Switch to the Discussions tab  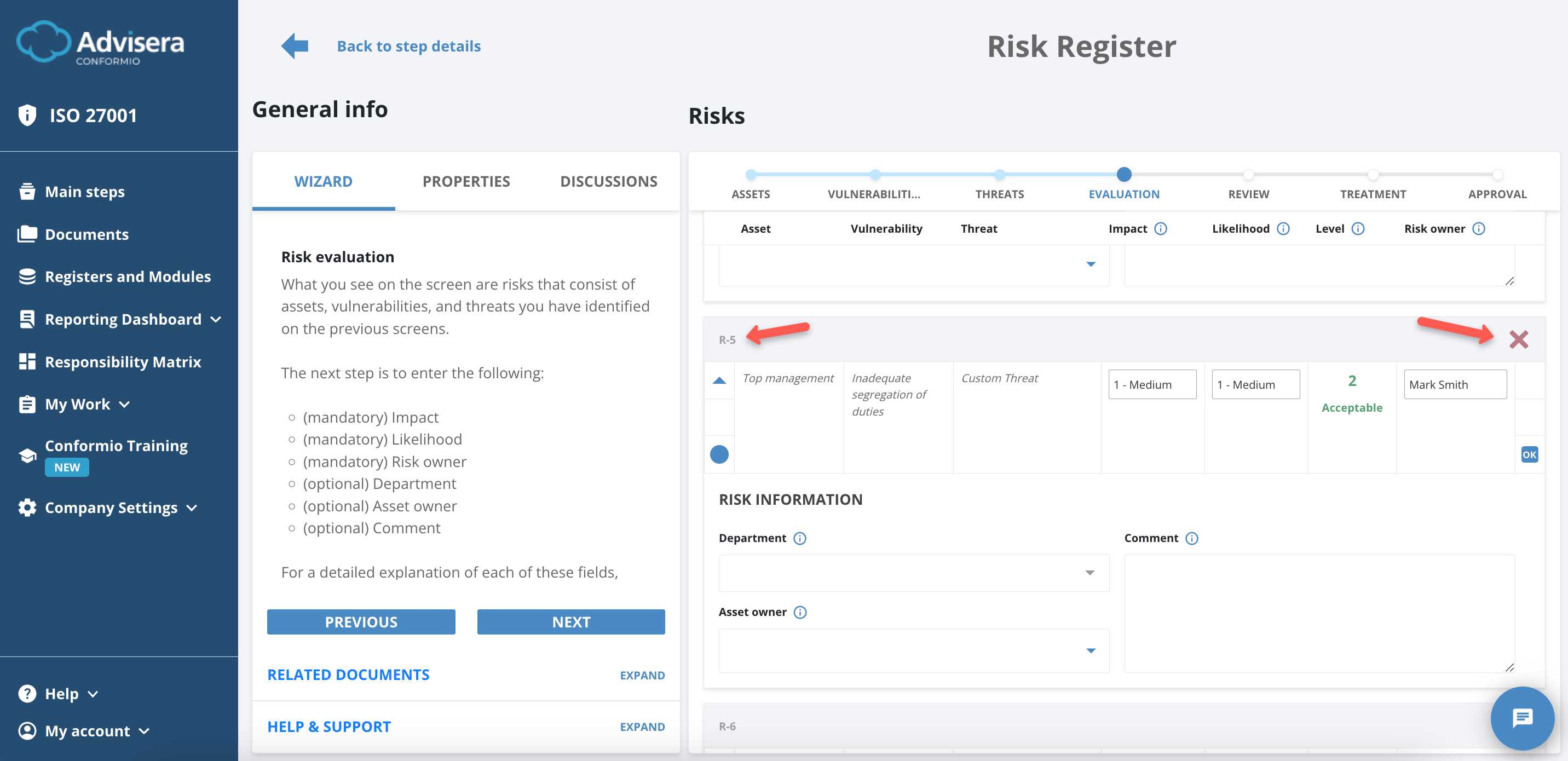coord(609,181)
